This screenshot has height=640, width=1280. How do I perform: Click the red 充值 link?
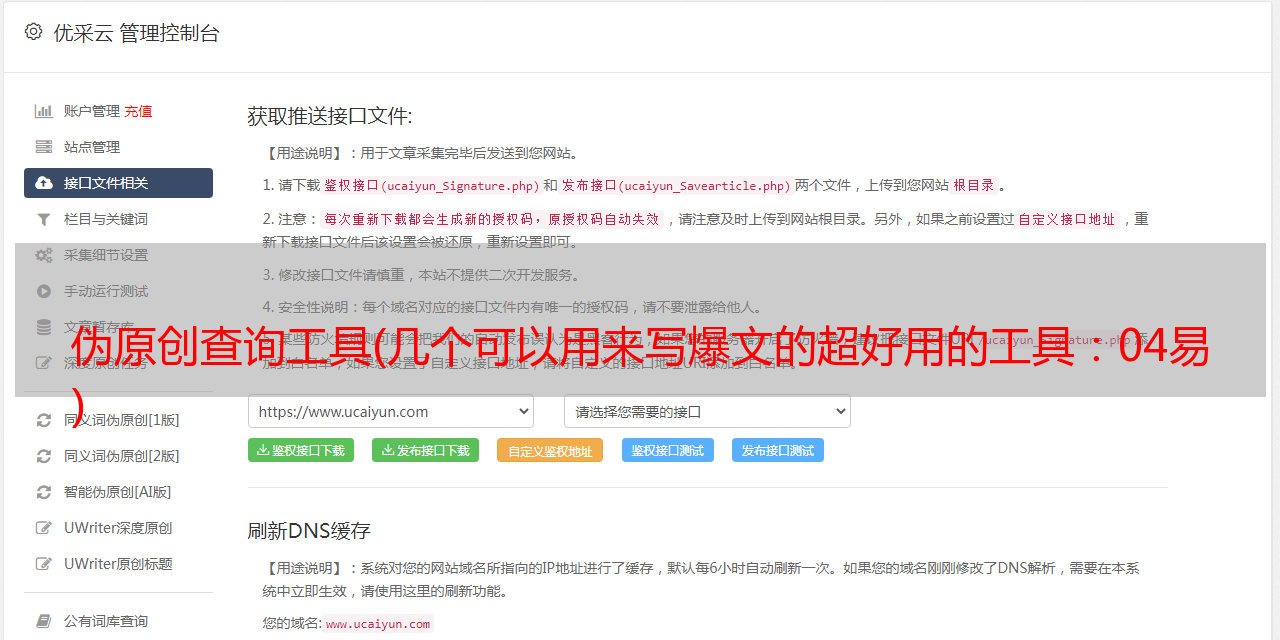tap(138, 111)
